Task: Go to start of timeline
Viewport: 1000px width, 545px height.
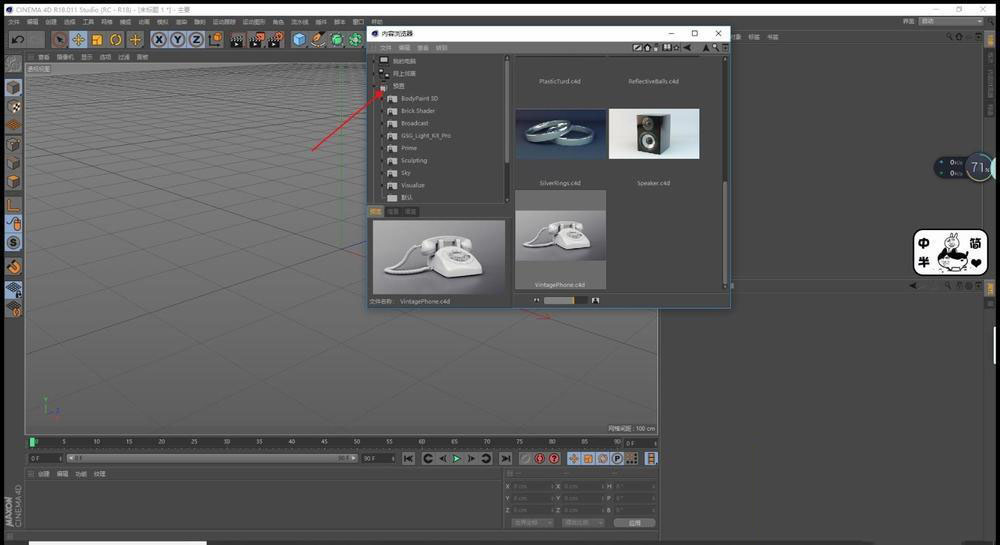Action: tap(409, 458)
